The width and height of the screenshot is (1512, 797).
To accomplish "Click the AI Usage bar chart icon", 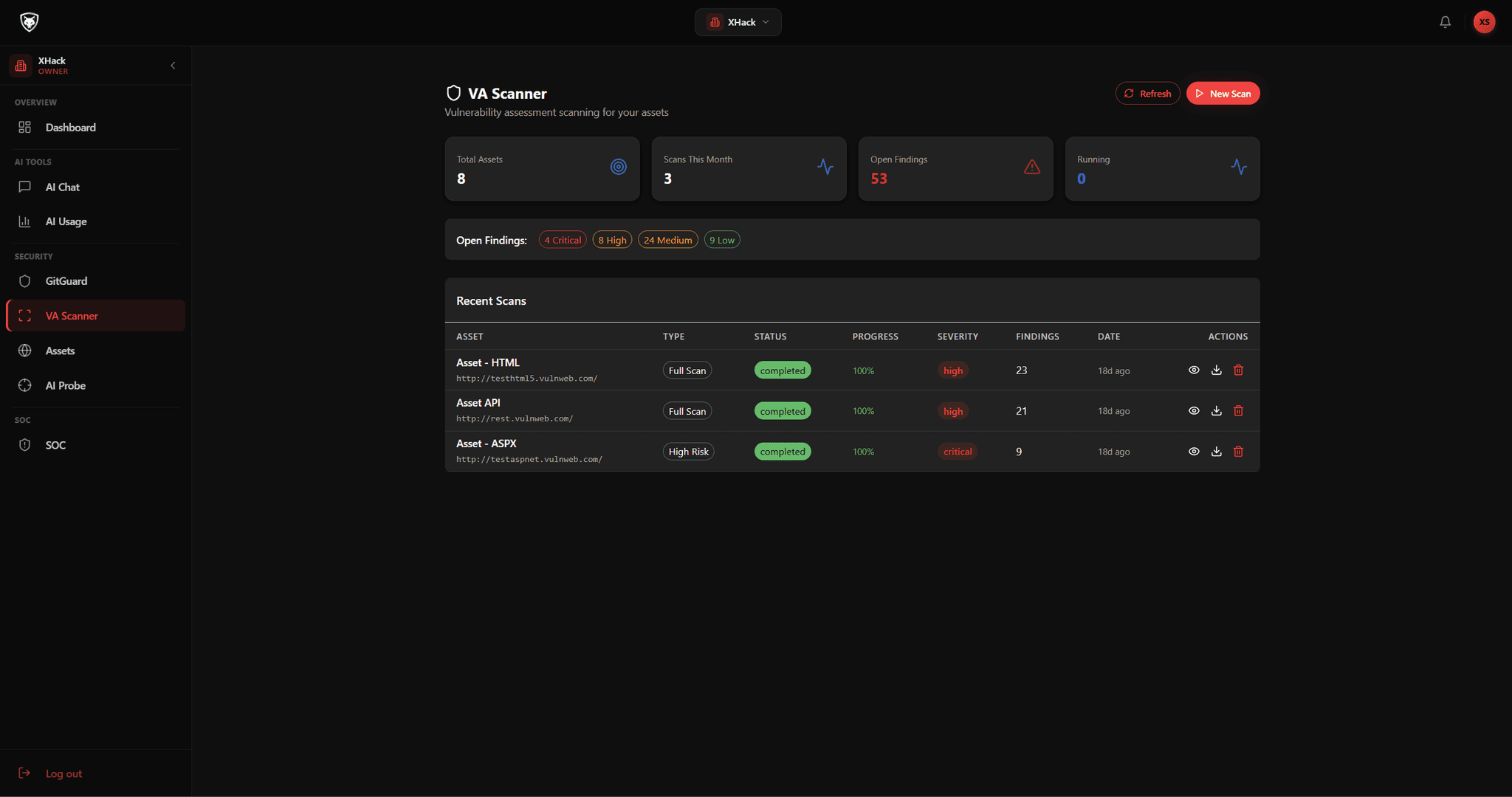I will pos(24,221).
